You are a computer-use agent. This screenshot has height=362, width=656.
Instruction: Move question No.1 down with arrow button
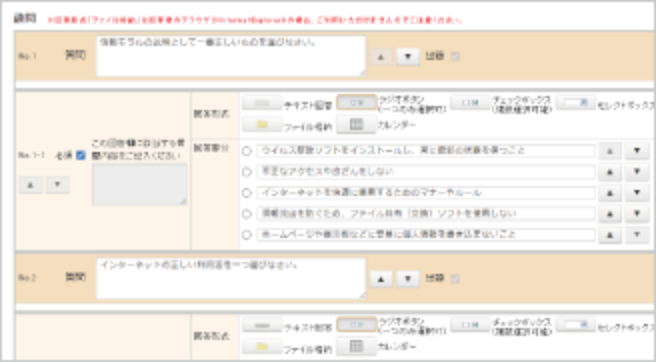point(408,57)
